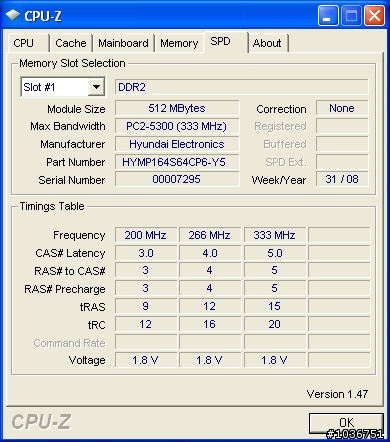This screenshot has width=390, height=442.
Task: Click tRC value 16
Action: click(210, 324)
